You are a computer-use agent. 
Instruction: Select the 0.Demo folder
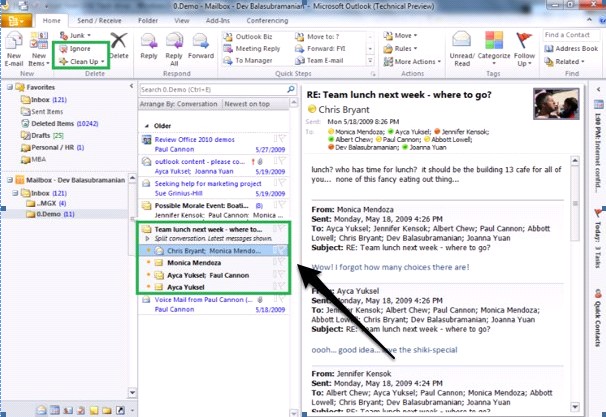[x=50, y=214]
